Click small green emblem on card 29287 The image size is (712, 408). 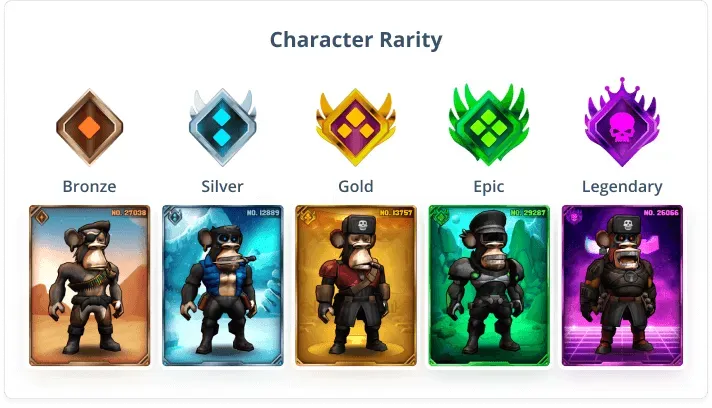click(x=440, y=217)
